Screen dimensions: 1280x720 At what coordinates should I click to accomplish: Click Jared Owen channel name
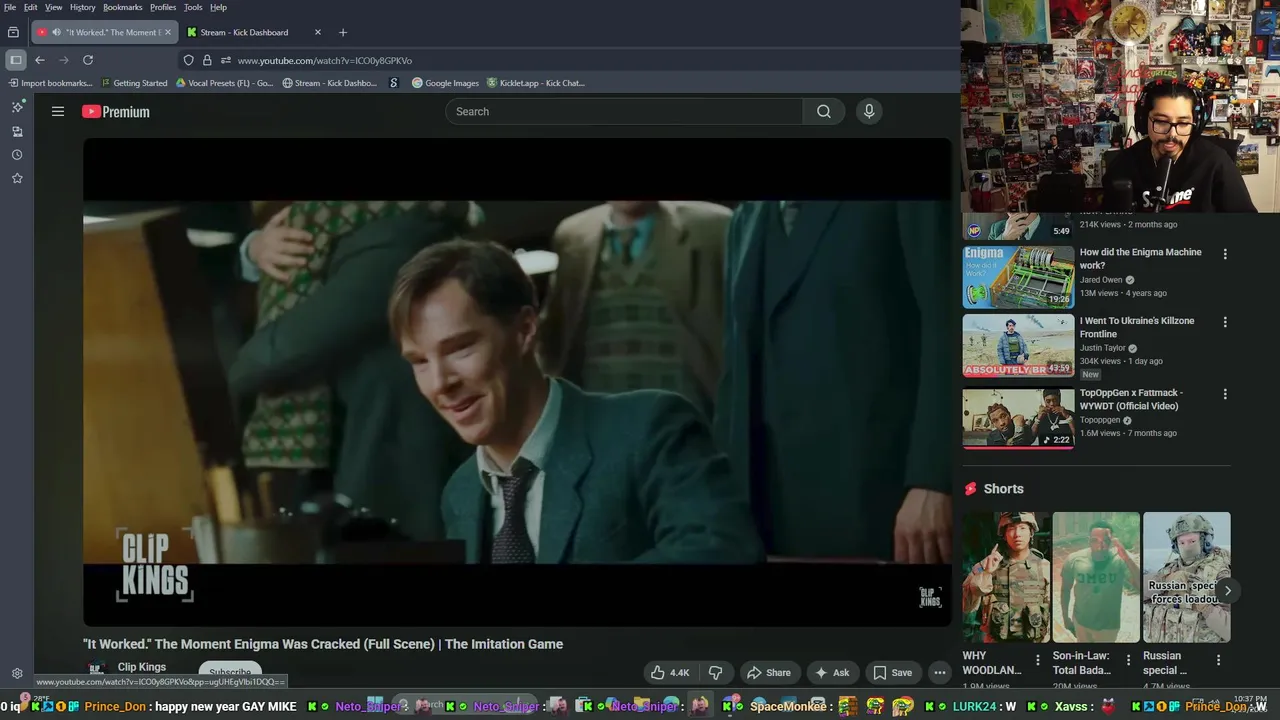(1102, 280)
